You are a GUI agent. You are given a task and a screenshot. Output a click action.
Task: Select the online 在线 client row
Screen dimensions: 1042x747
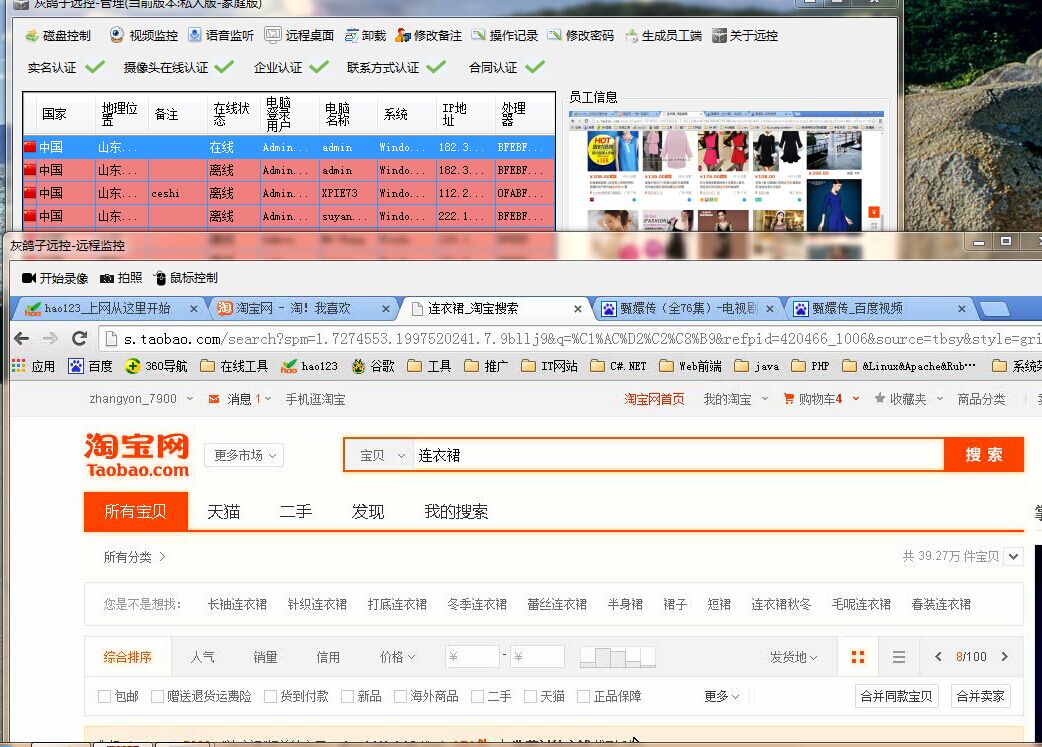coord(289,147)
